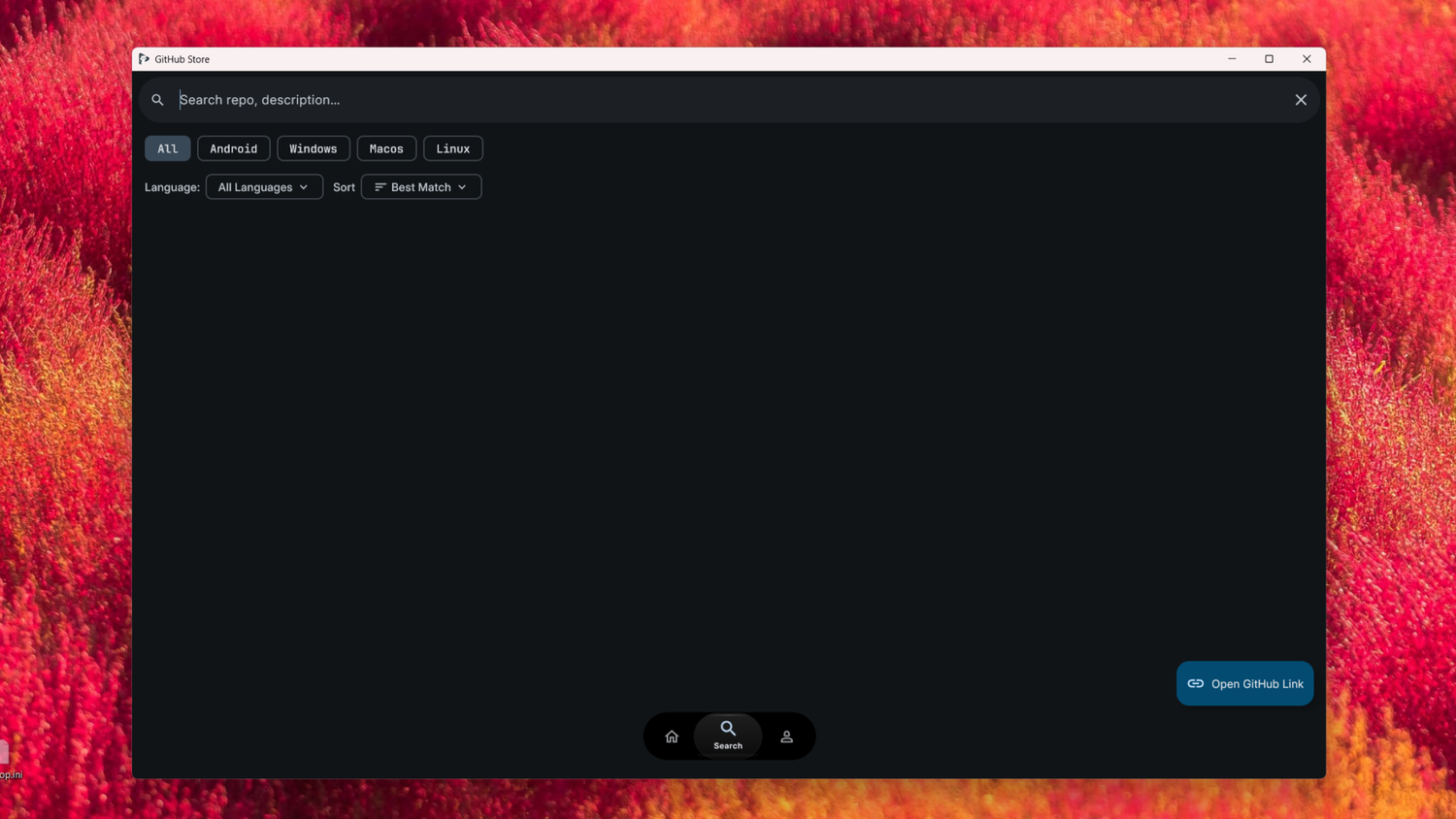
Task: Go to Home in bottom navigation
Action: pyautogui.click(x=672, y=737)
